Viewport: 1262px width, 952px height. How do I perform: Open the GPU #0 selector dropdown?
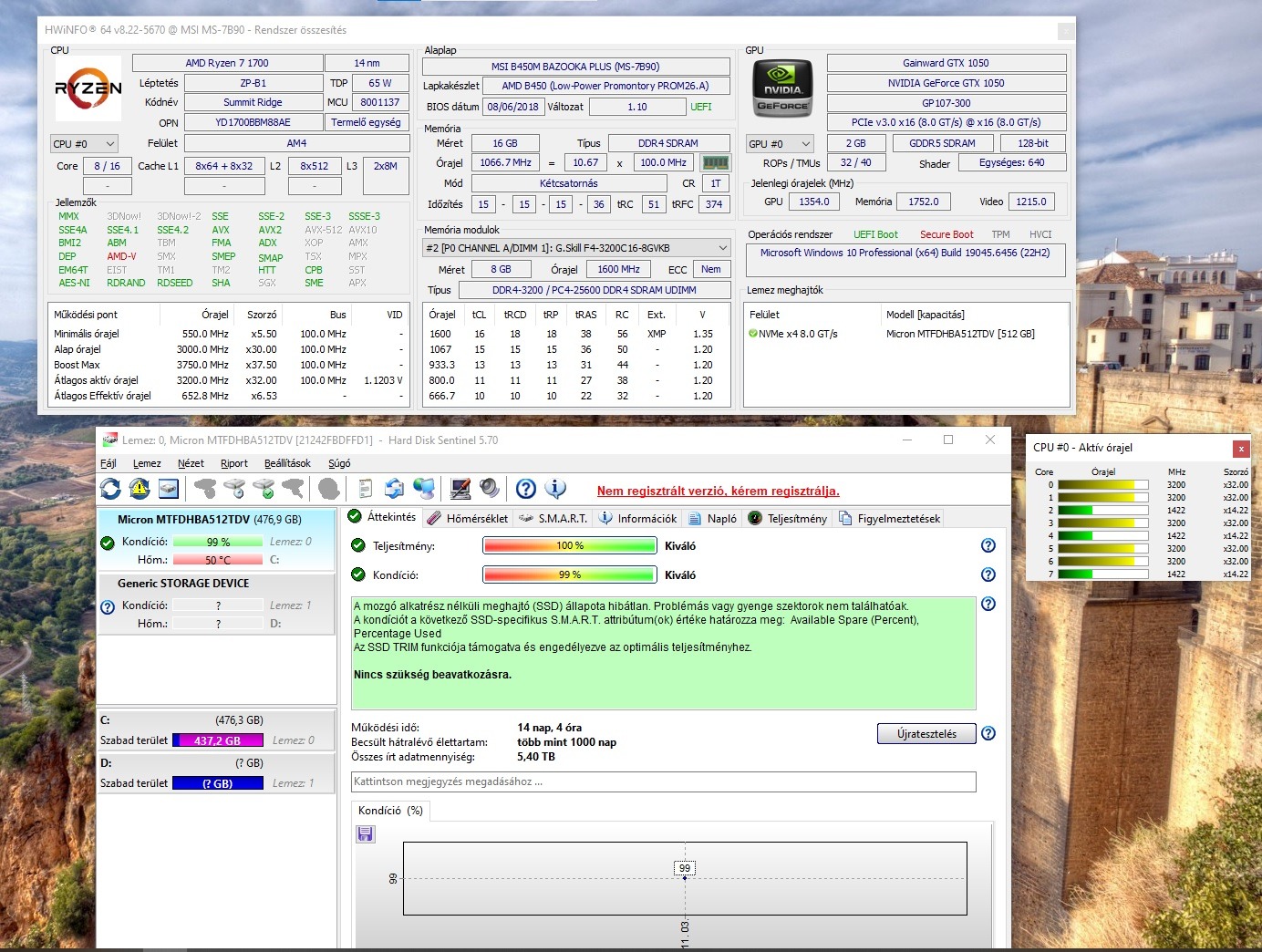click(x=780, y=144)
